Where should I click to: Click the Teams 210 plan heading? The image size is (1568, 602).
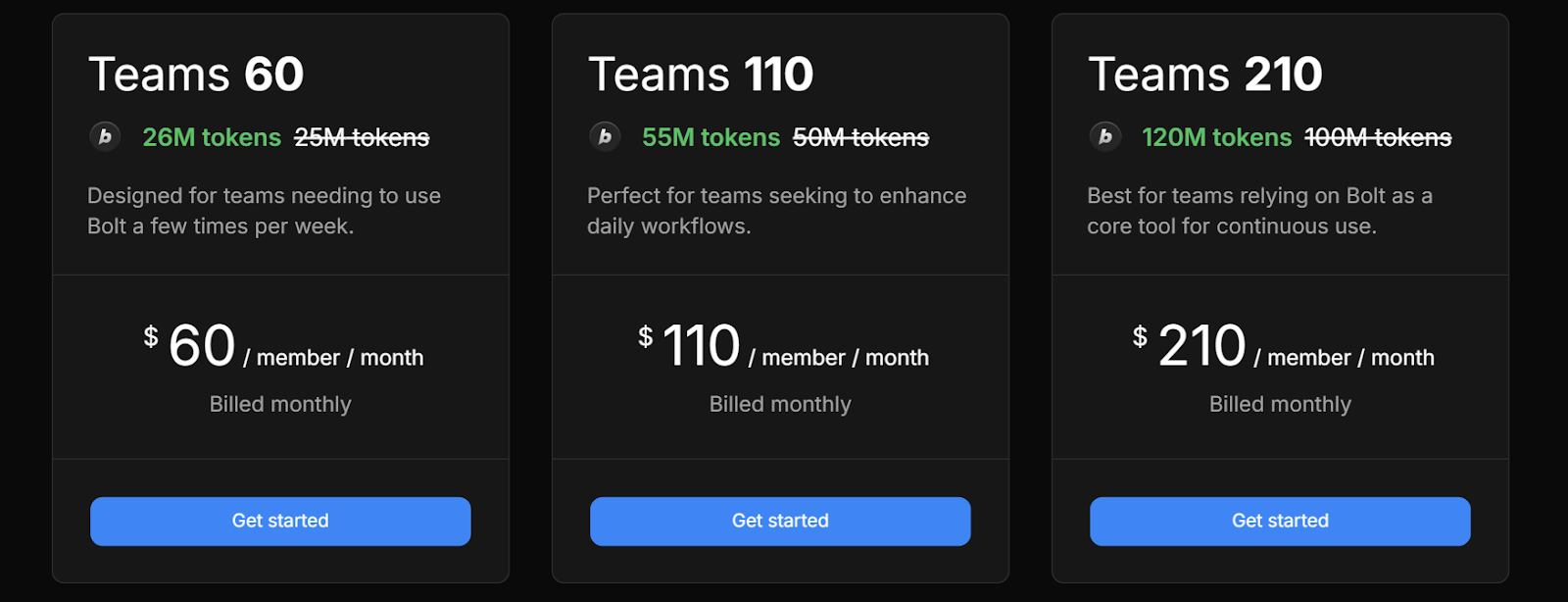[1205, 75]
